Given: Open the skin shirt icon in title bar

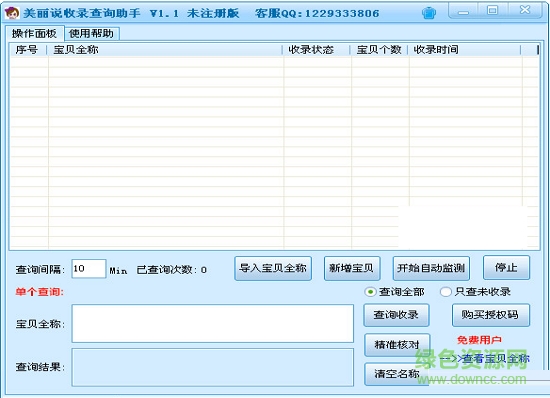Looking at the screenshot, I should click(x=429, y=13).
